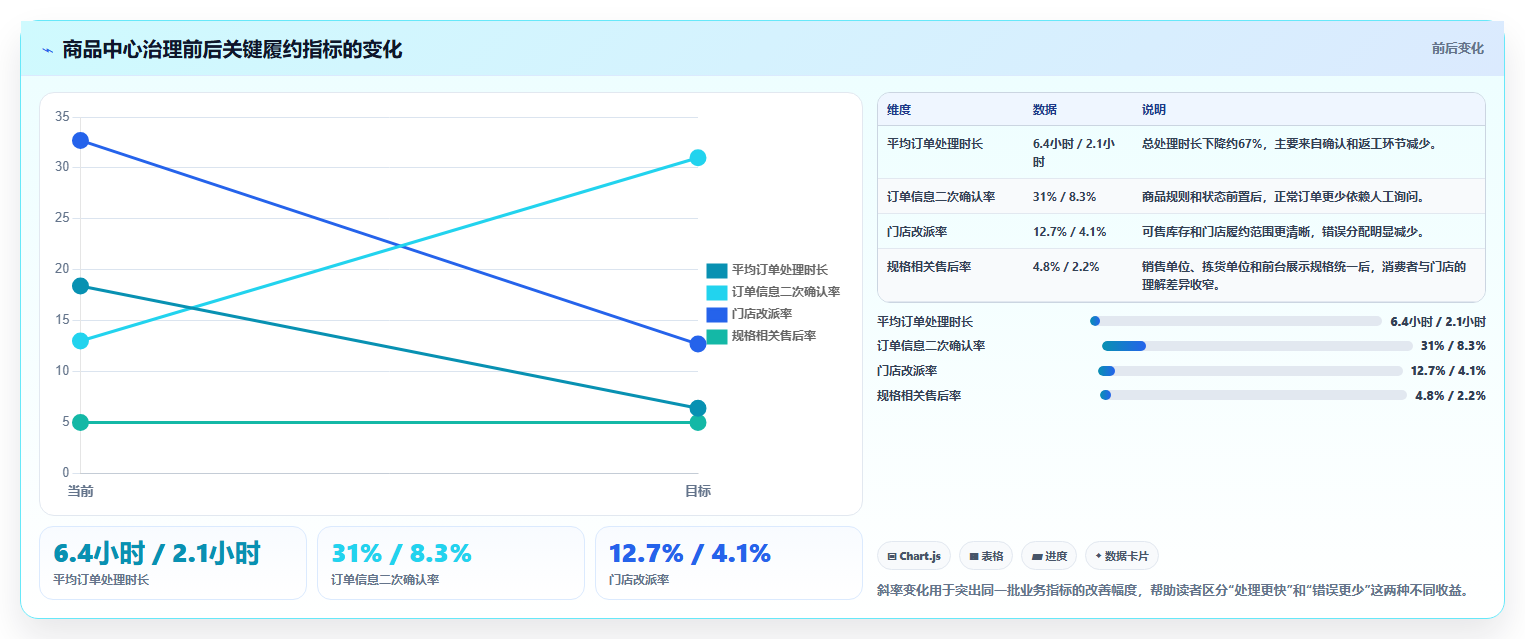Click the 规格相关售后率 legend label
Screen dimensions: 1525x639
tap(773, 336)
